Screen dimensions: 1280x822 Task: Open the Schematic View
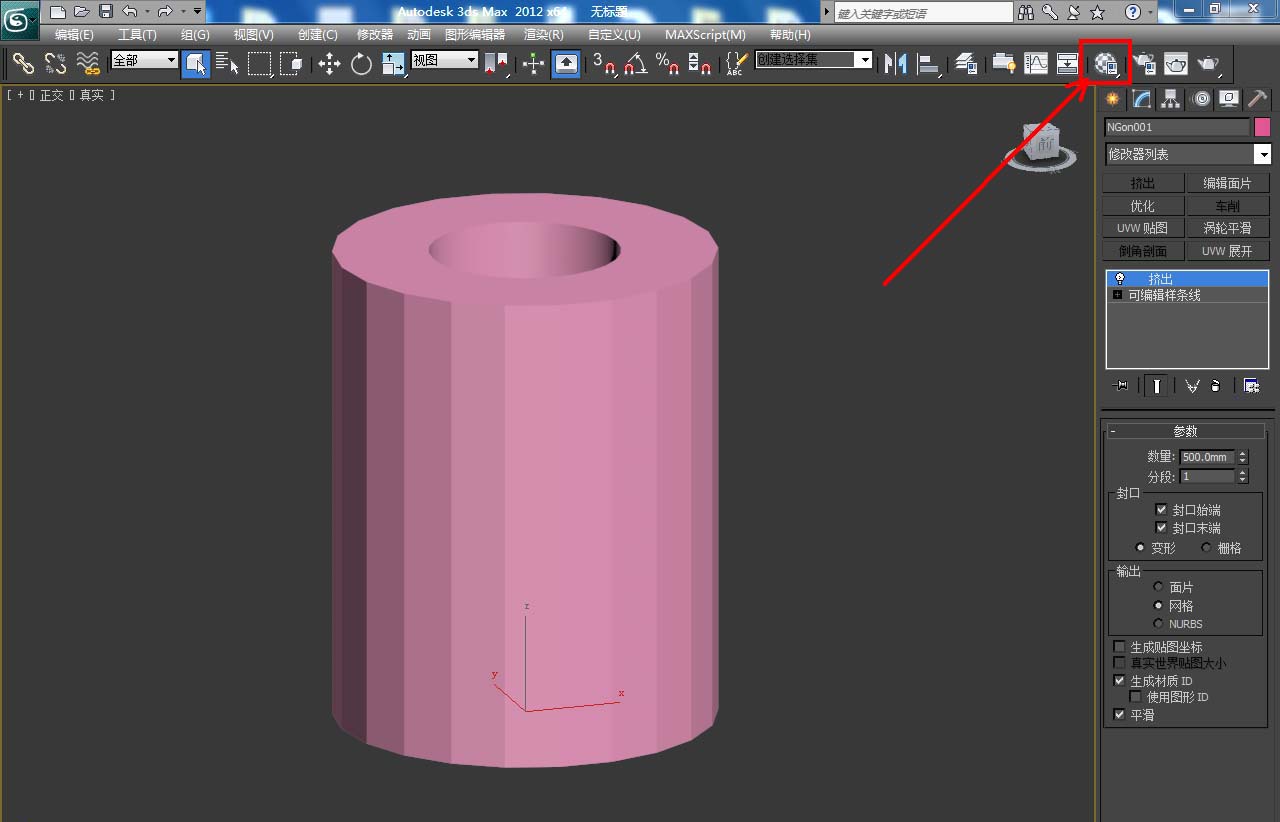point(1068,63)
